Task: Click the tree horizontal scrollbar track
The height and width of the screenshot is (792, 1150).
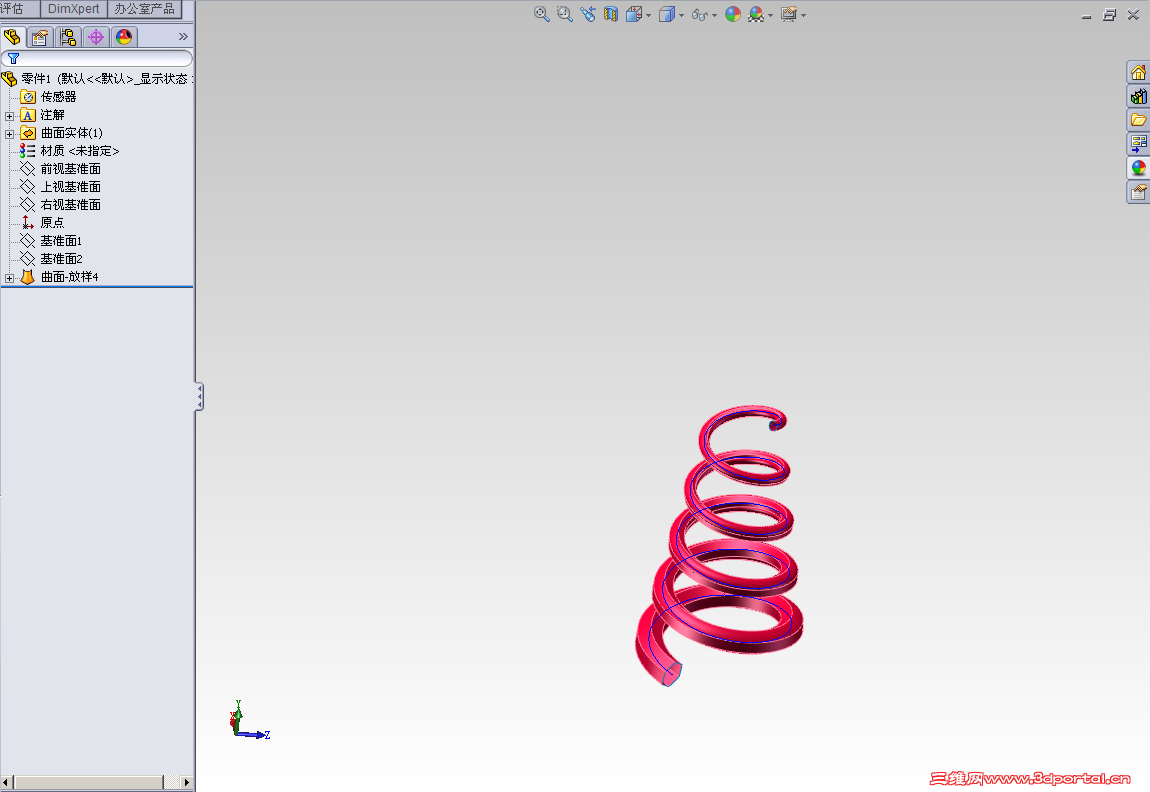Action: coord(97,782)
